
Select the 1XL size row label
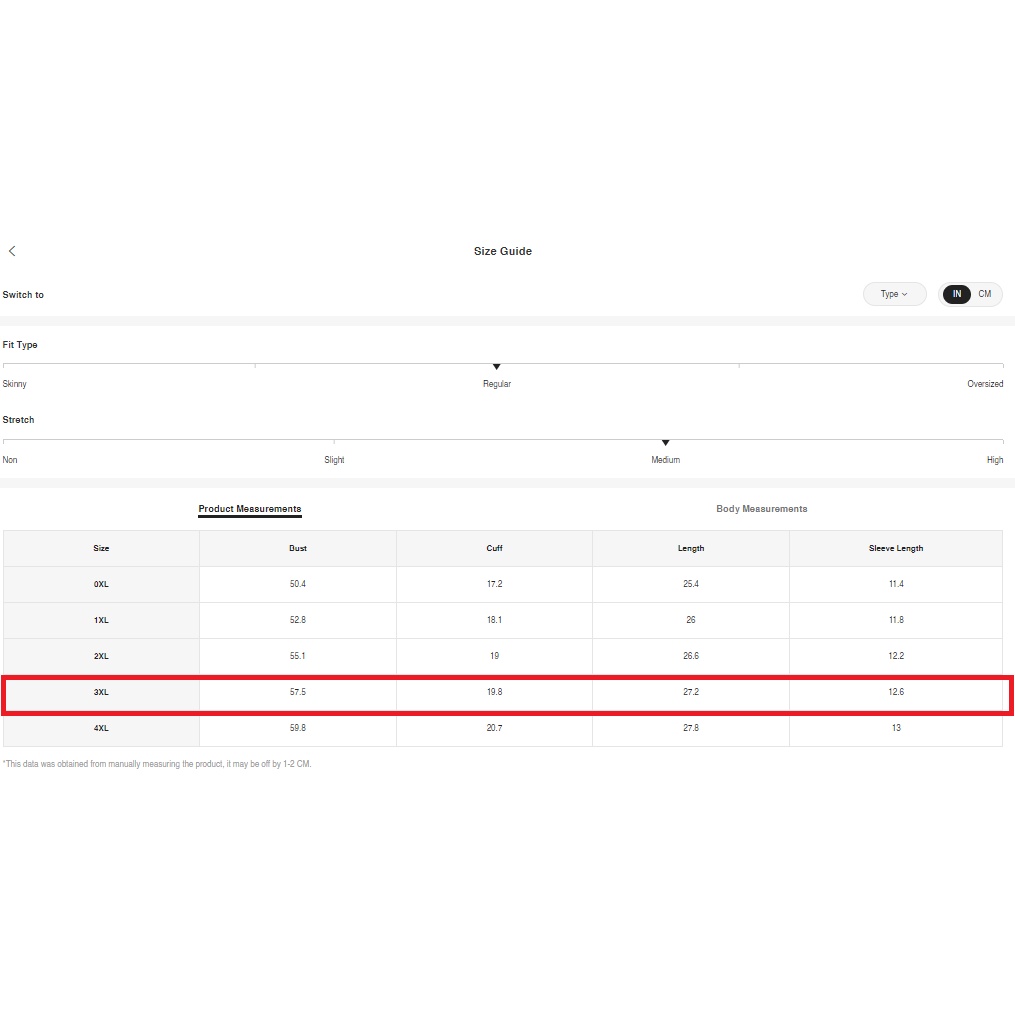(101, 620)
